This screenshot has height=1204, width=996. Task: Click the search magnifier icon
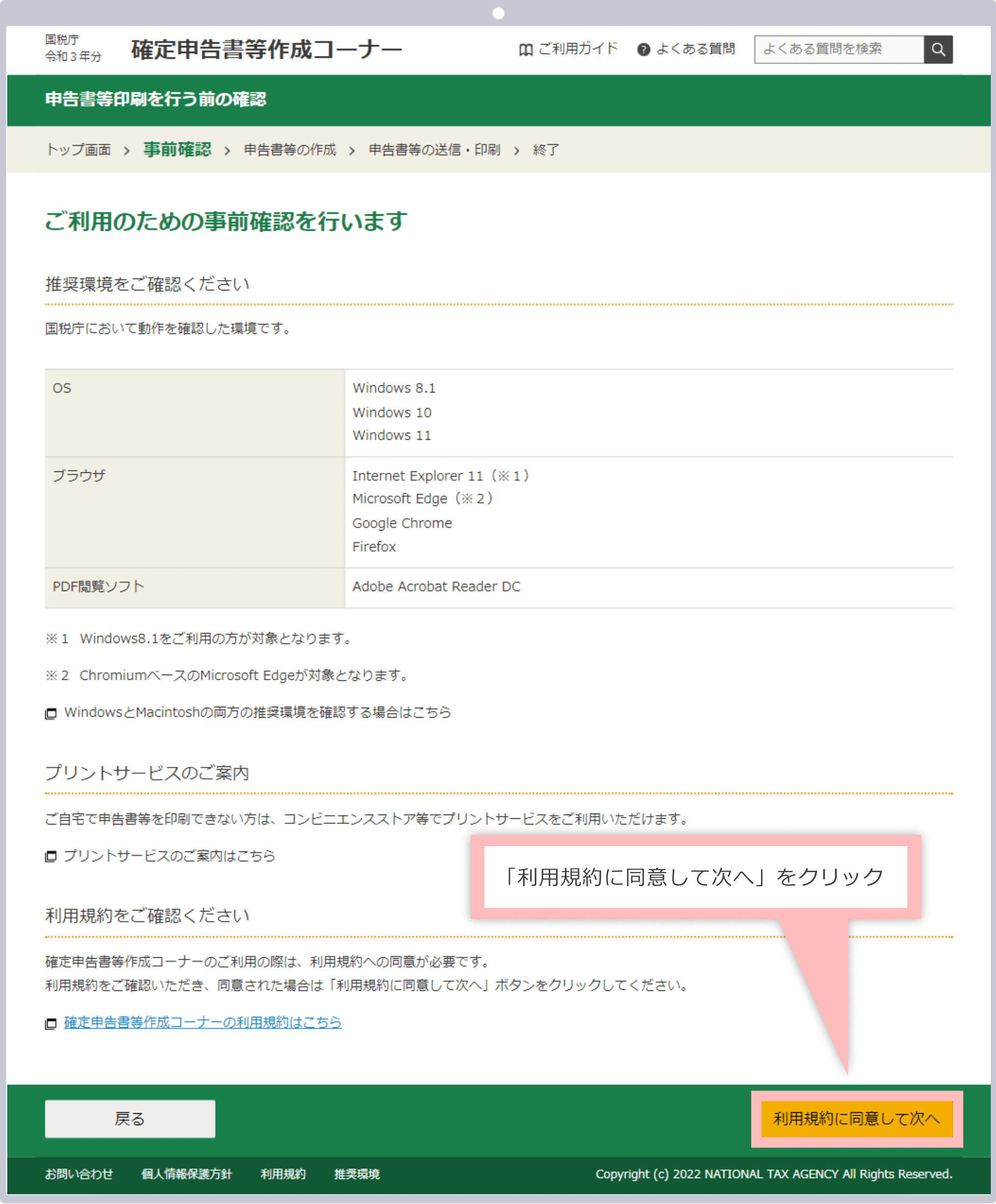click(937, 49)
